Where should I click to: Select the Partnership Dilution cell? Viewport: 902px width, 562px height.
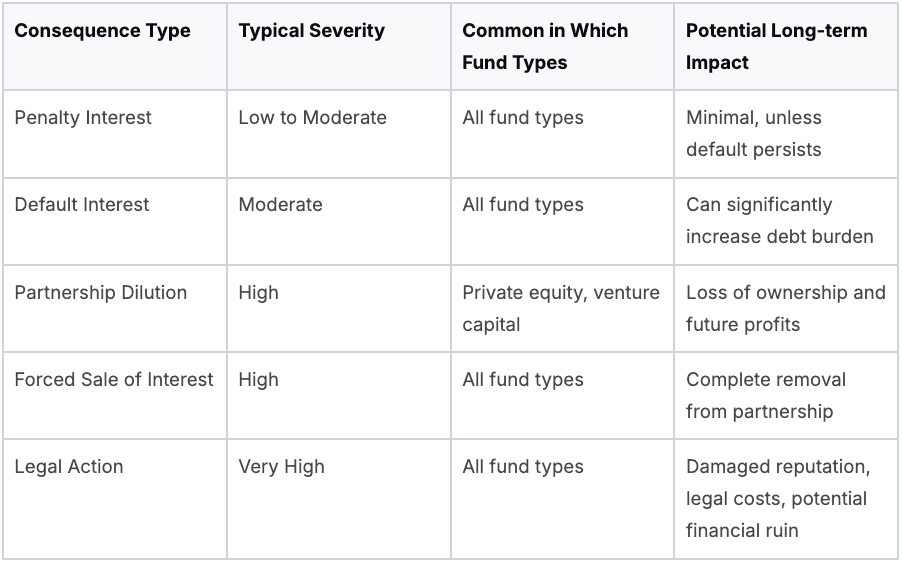point(101,292)
